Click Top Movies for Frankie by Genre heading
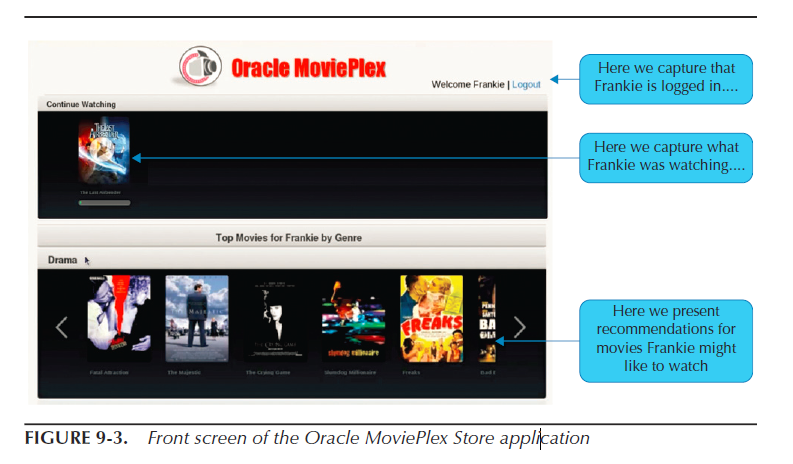793x464 pixels. 289,238
